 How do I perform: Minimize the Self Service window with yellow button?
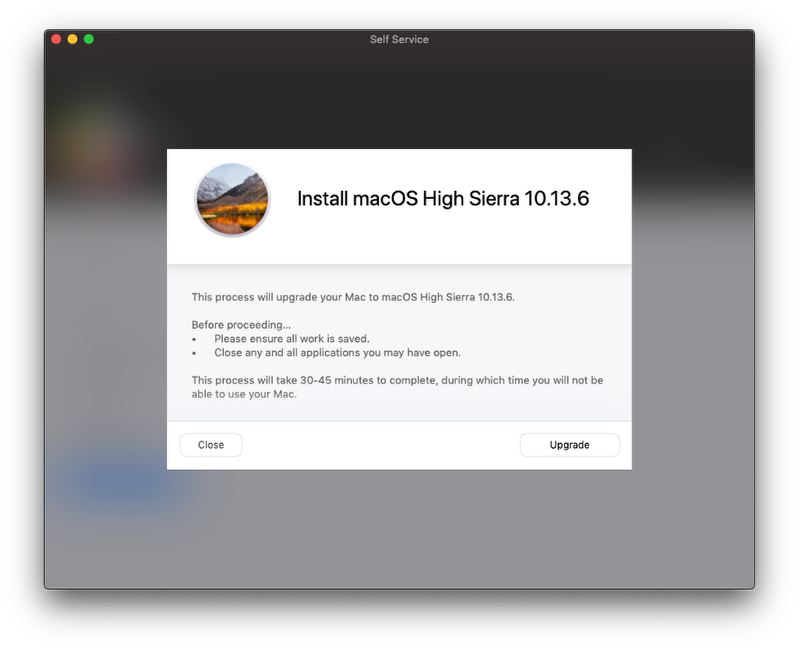[x=72, y=39]
